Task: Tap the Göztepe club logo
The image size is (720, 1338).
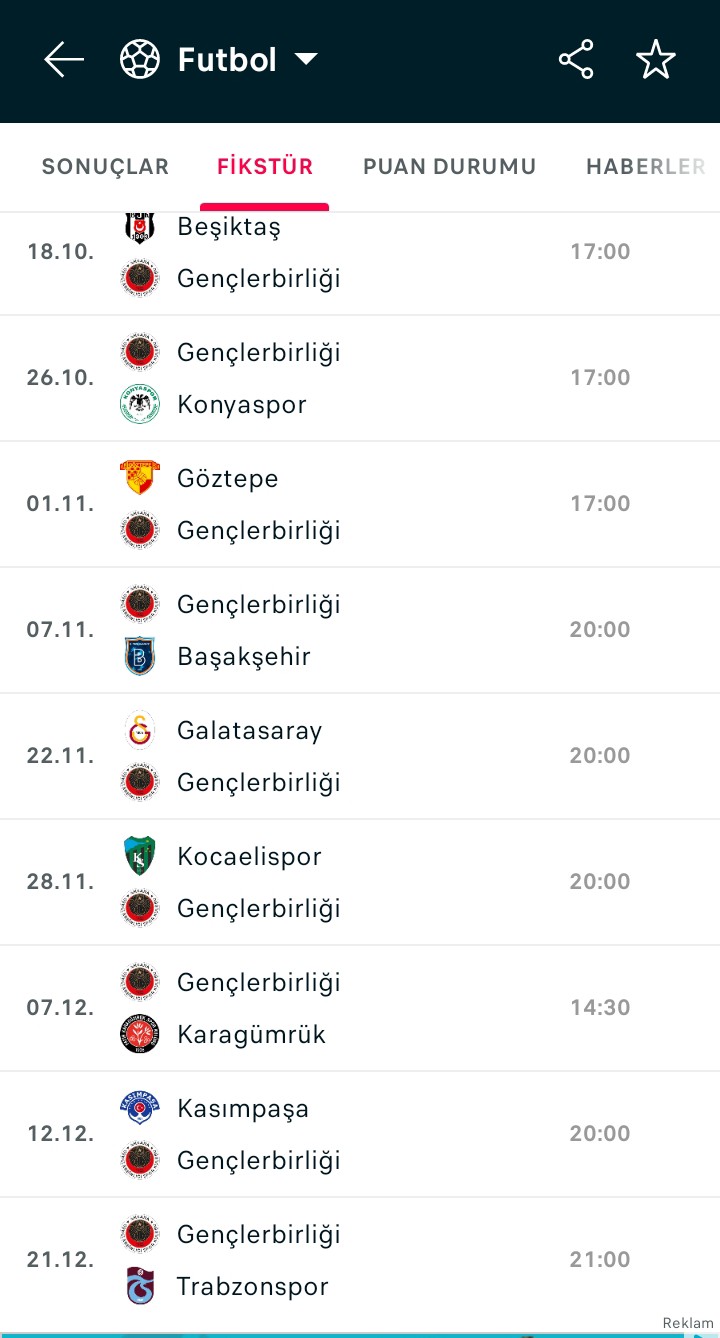Action: tap(140, 478)
